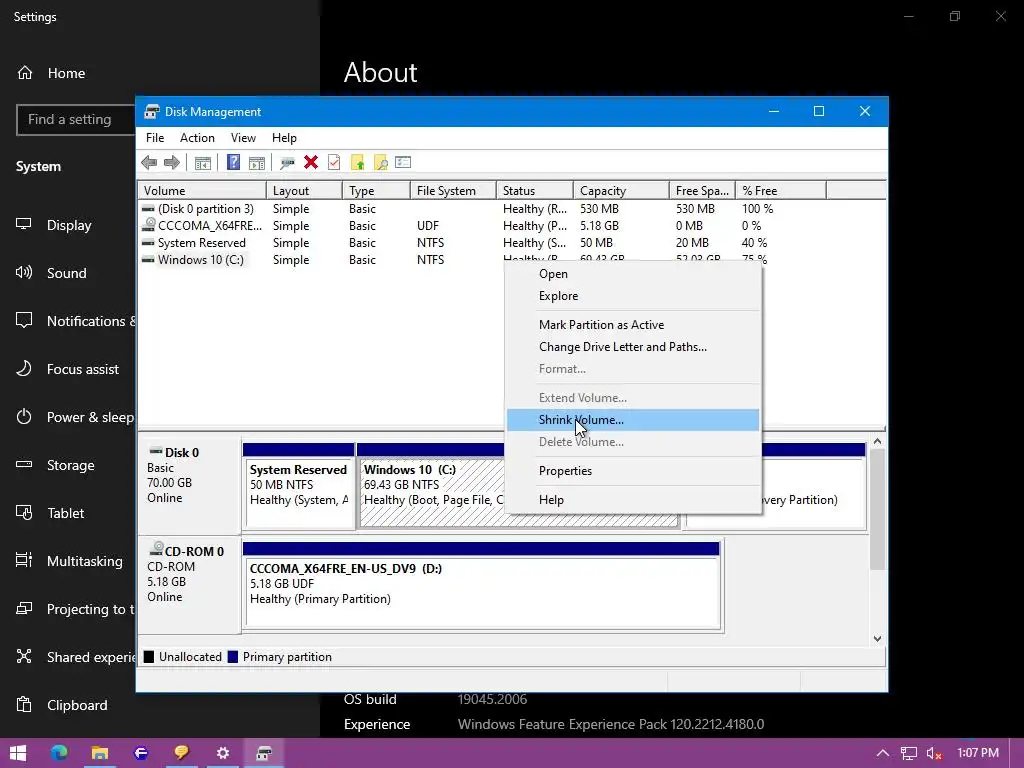Open Sound settings in Settings sidebar

[68, 273]
